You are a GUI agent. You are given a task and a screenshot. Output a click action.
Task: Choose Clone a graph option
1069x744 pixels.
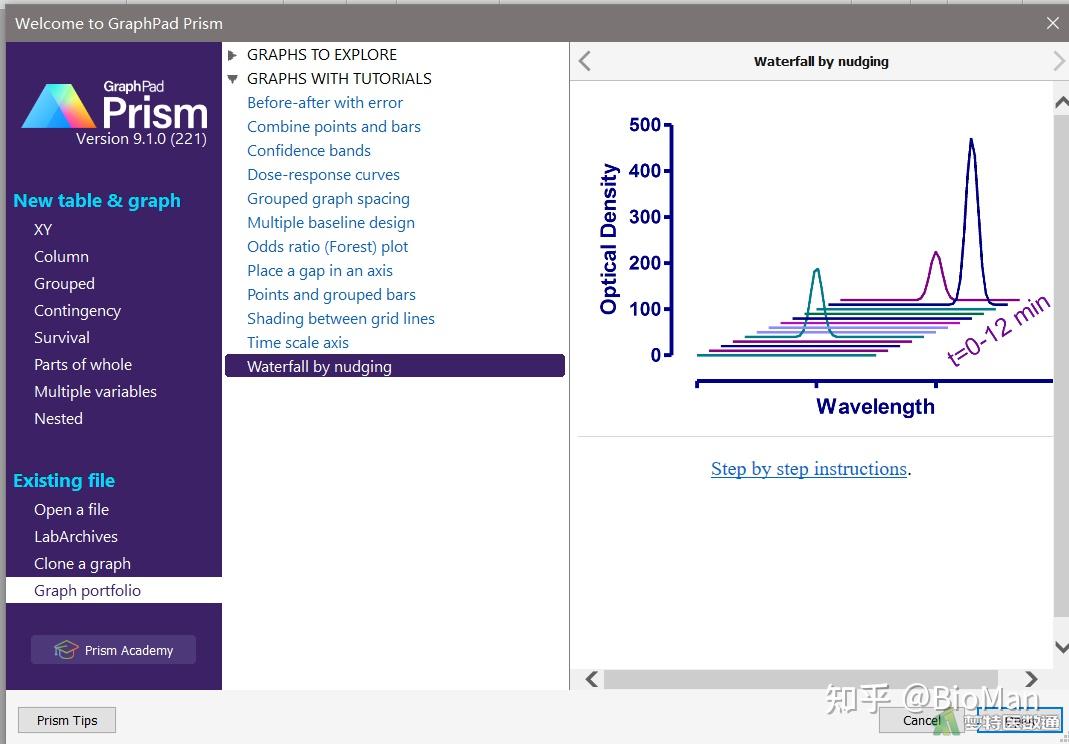tap(82, 564)
